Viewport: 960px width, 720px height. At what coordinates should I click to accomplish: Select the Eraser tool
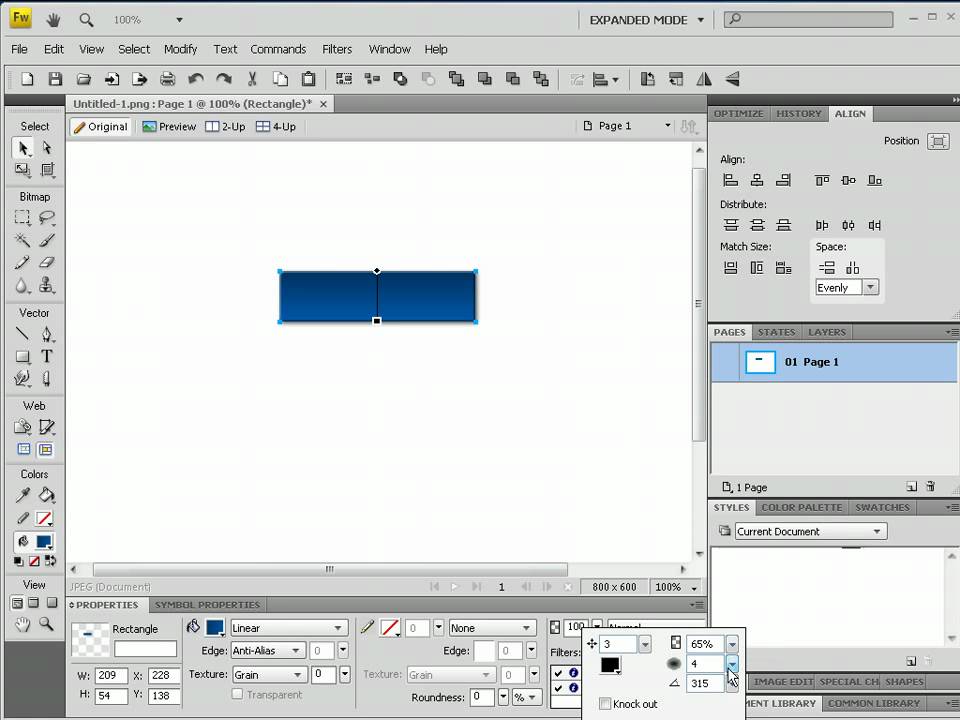point(47,263)
